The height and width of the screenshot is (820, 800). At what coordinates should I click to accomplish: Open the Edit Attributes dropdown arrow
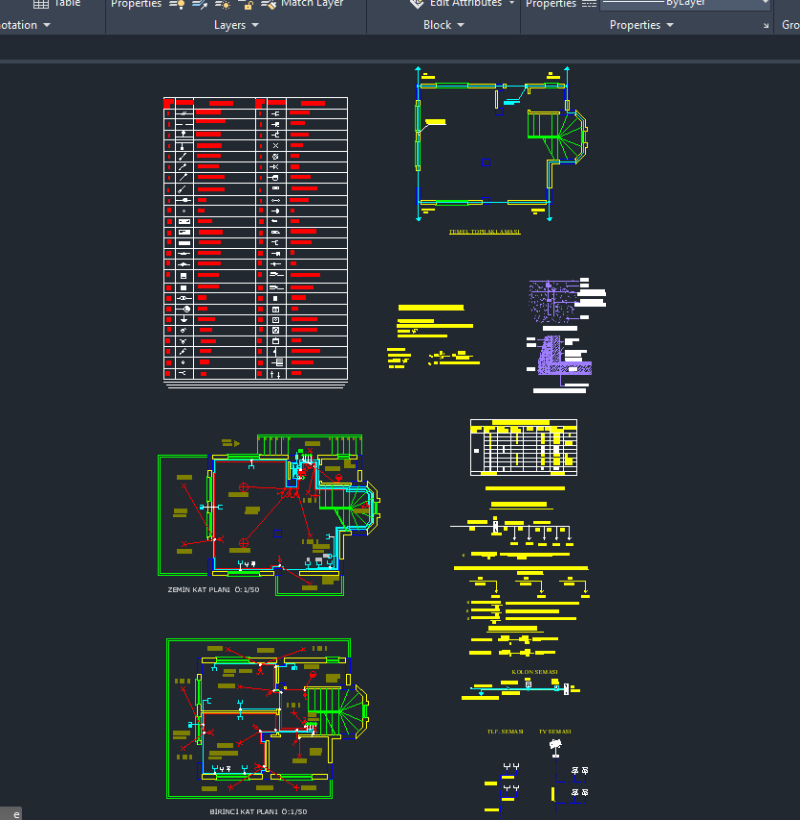coord(512,4)
